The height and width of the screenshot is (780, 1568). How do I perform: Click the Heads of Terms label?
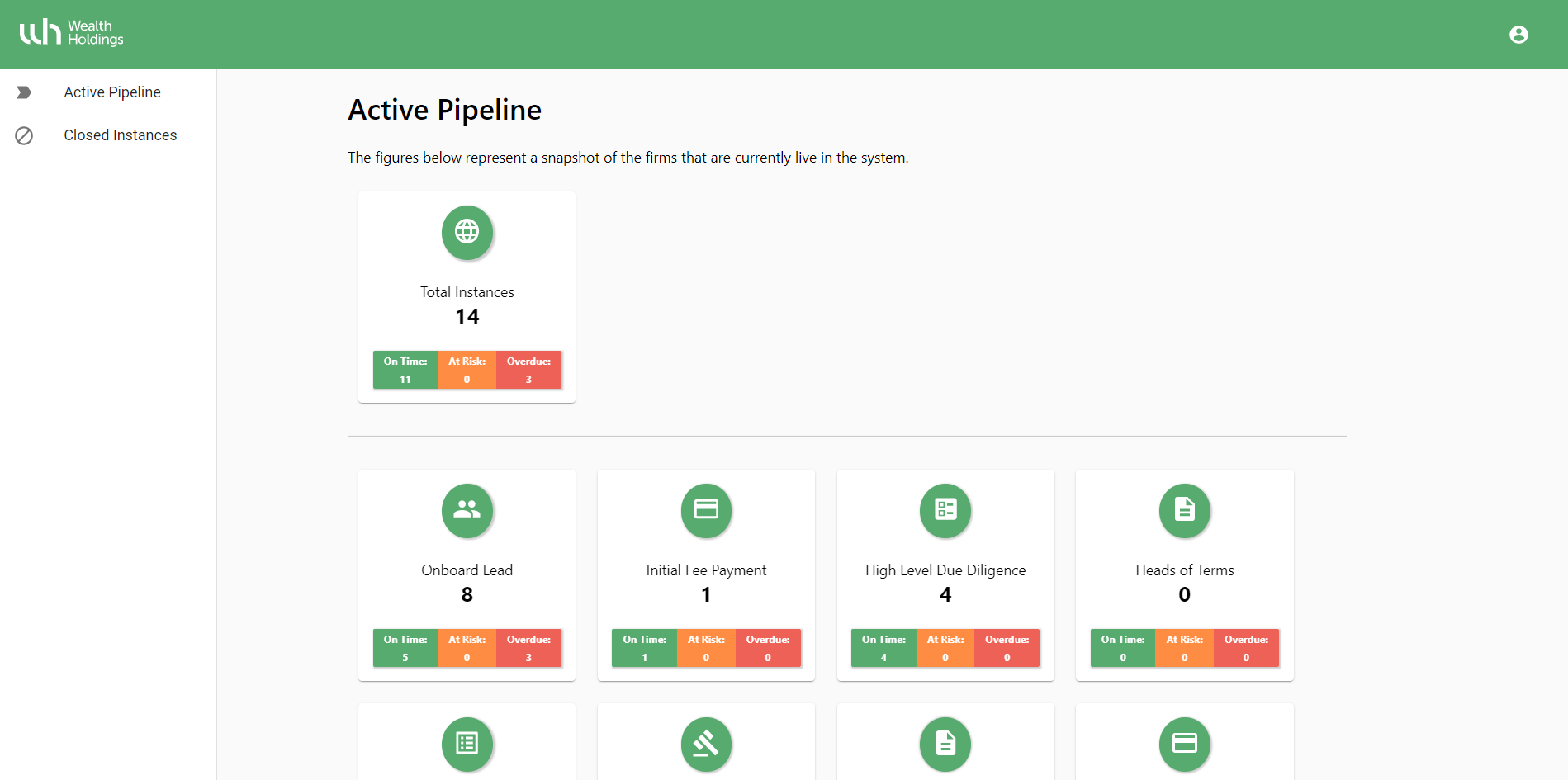[1185, 570]
